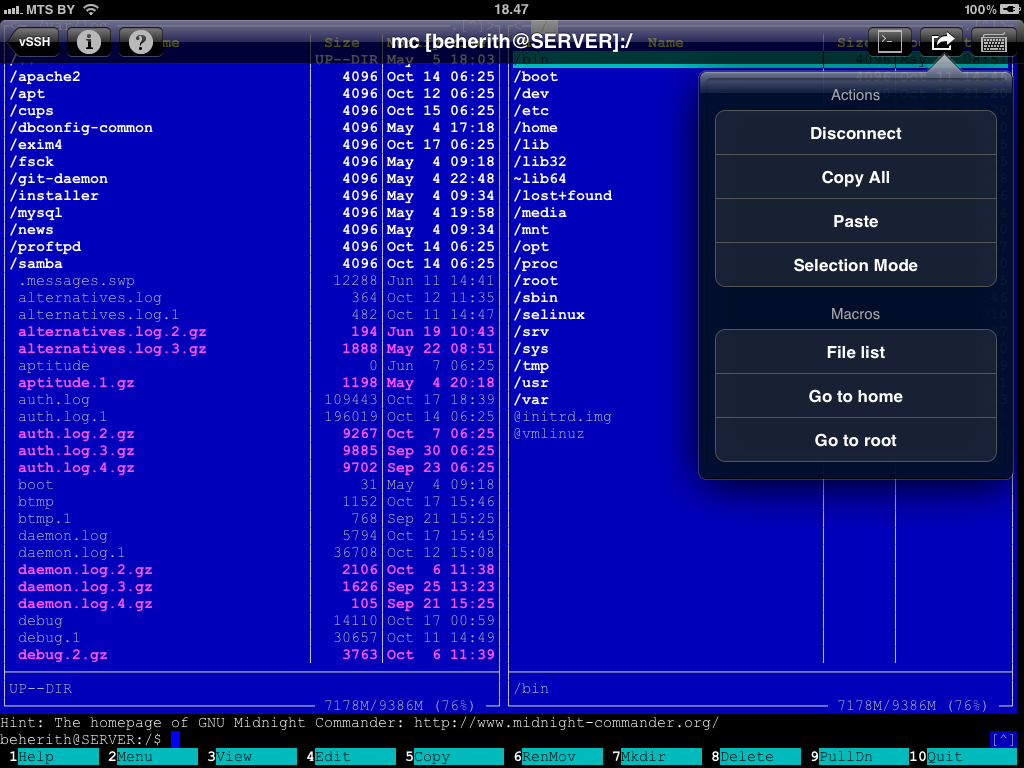
Task: Select @vmlinuz symlink
Action: coord(549,434)
